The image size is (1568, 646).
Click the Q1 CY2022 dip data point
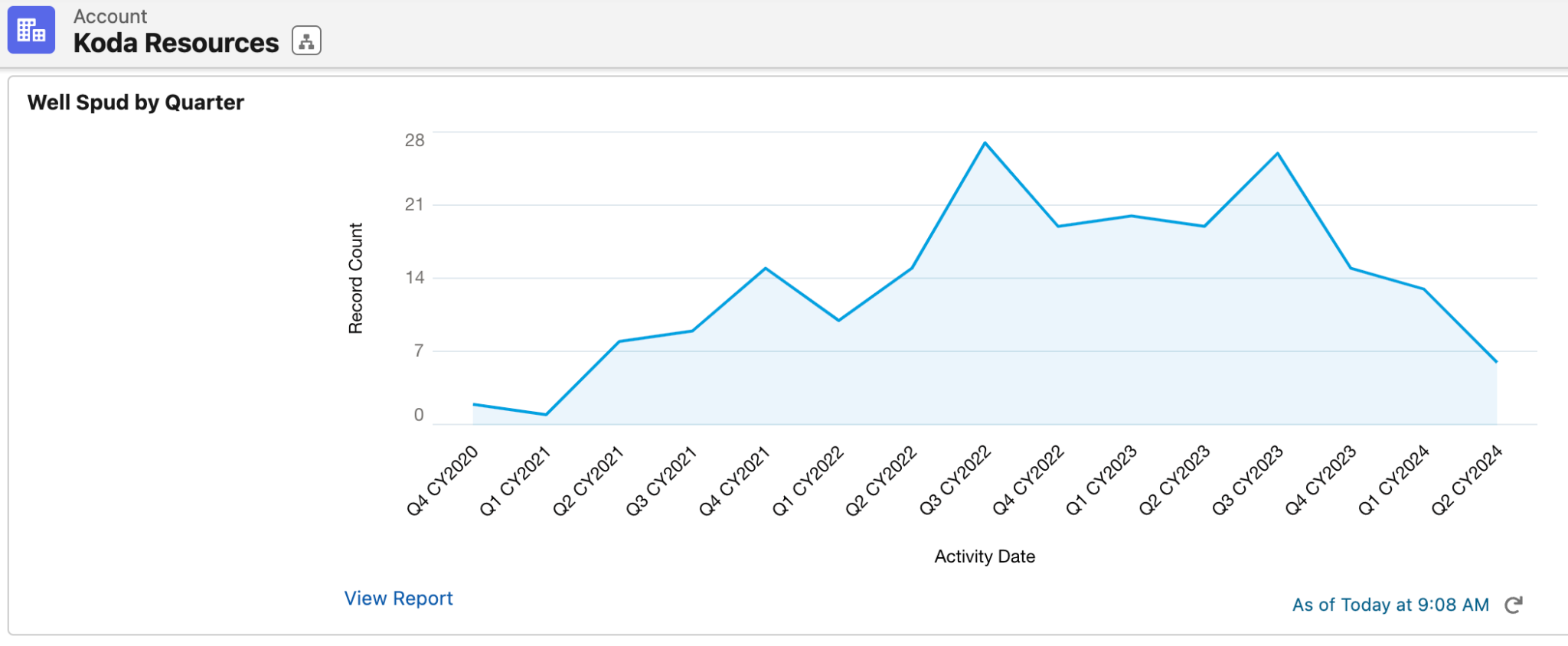[839, 320]
